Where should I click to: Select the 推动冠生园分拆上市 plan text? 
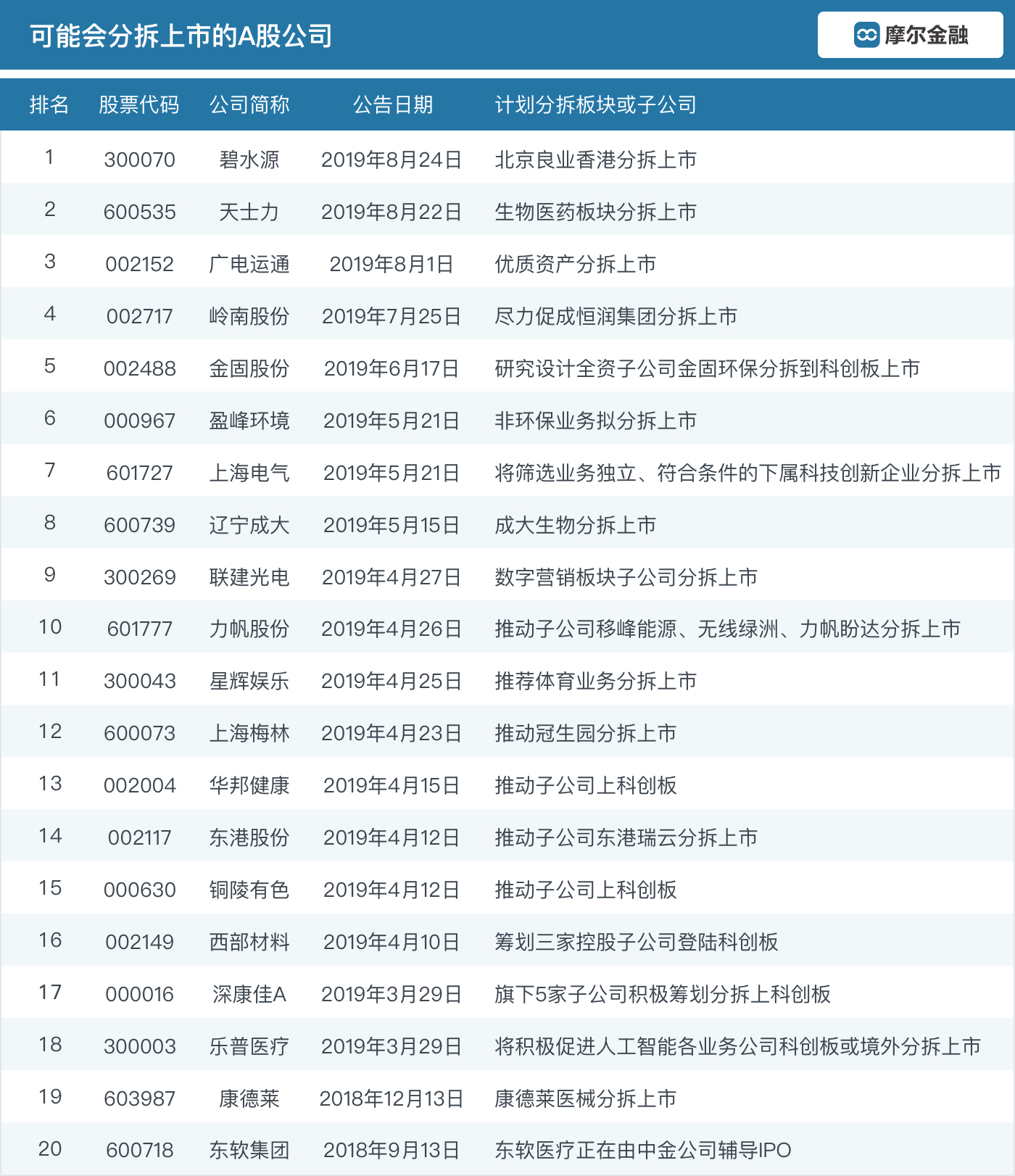point(585,733)
